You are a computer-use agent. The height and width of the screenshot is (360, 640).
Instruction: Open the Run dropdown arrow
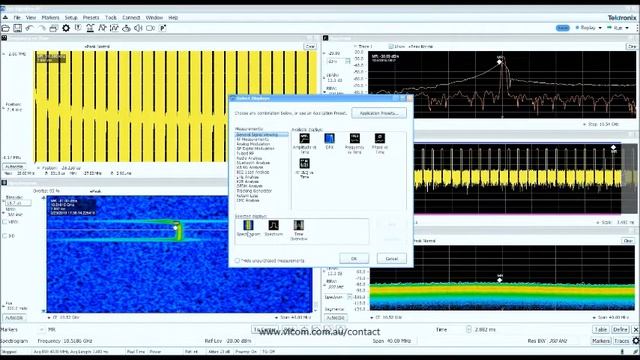[627, 28]
